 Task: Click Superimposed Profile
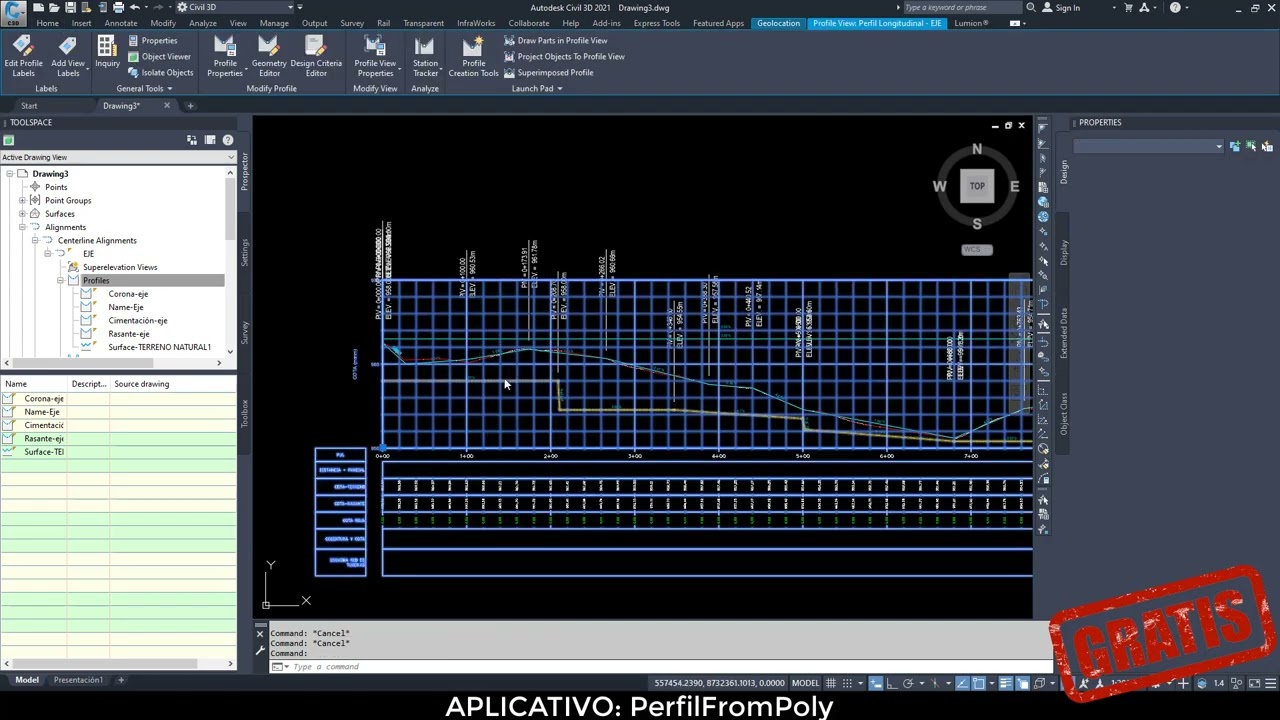click(548, 73)
